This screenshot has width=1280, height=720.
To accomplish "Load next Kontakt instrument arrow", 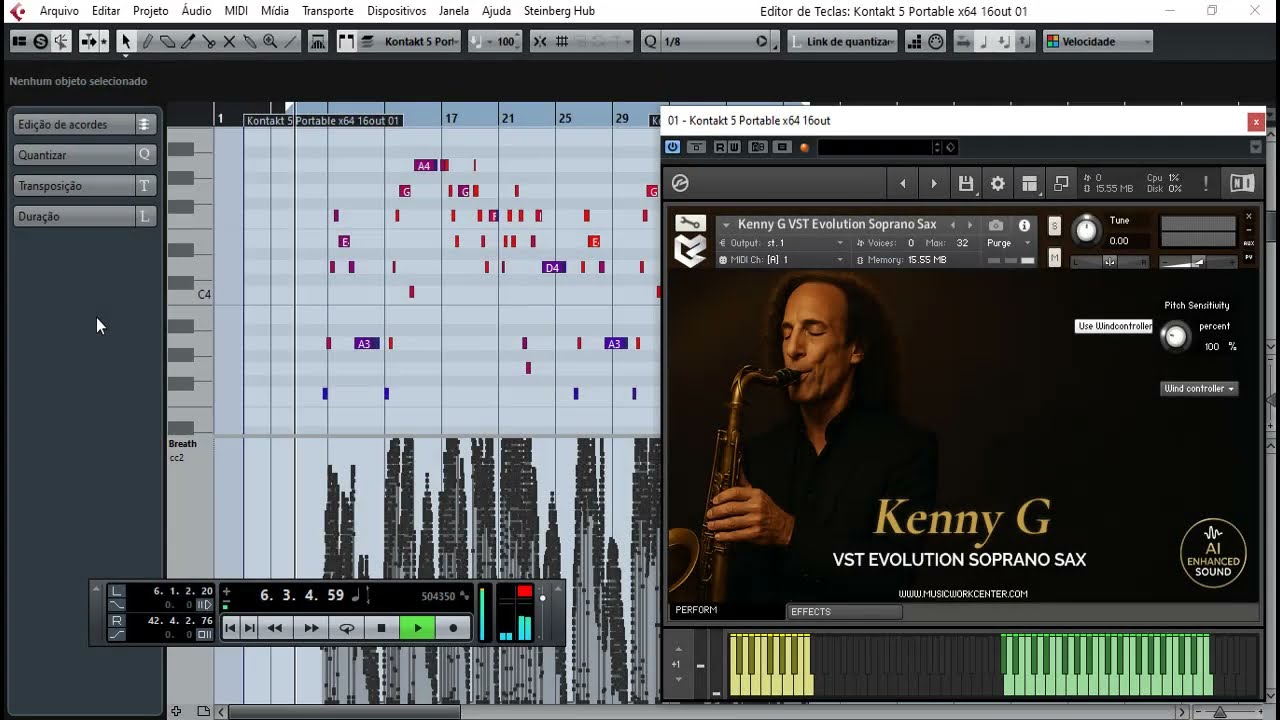I will tap(934, 183).
